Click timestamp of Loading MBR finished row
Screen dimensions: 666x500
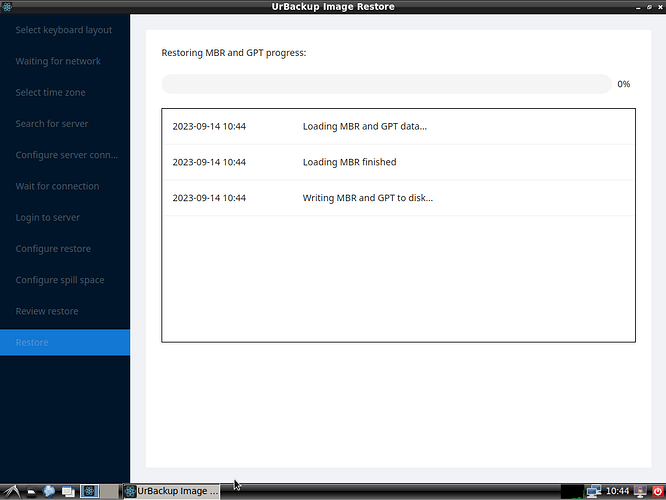click(x=209, y=162)
